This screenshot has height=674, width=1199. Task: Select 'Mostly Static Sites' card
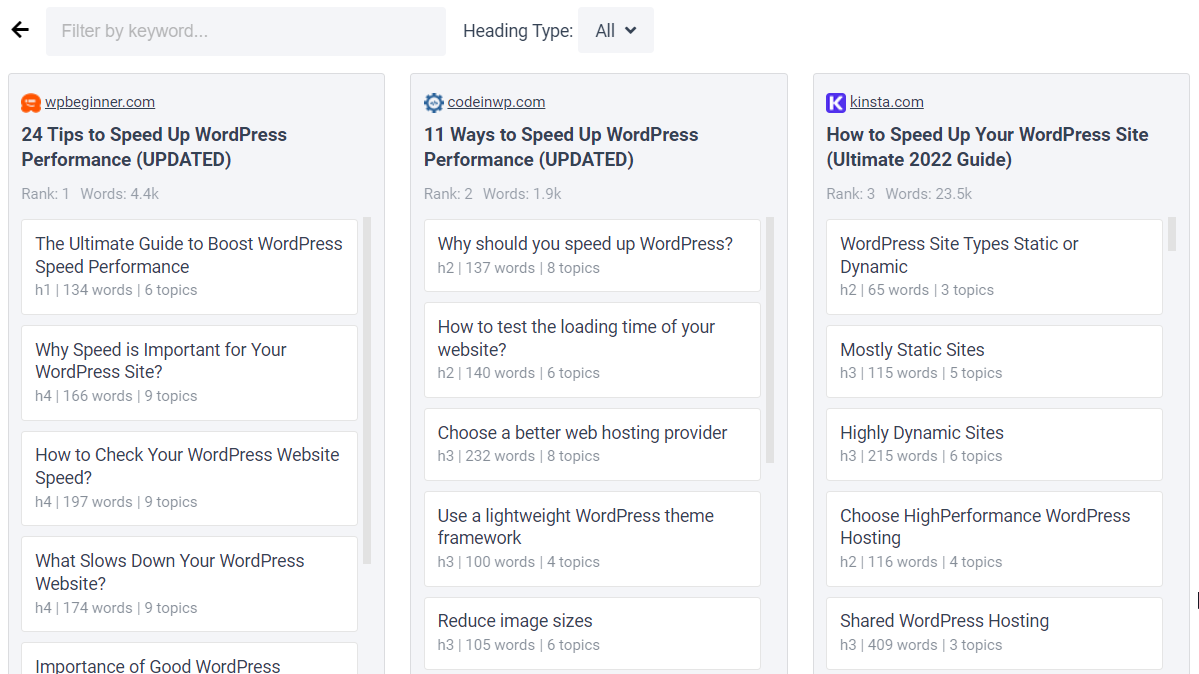[x=994, y=361]
